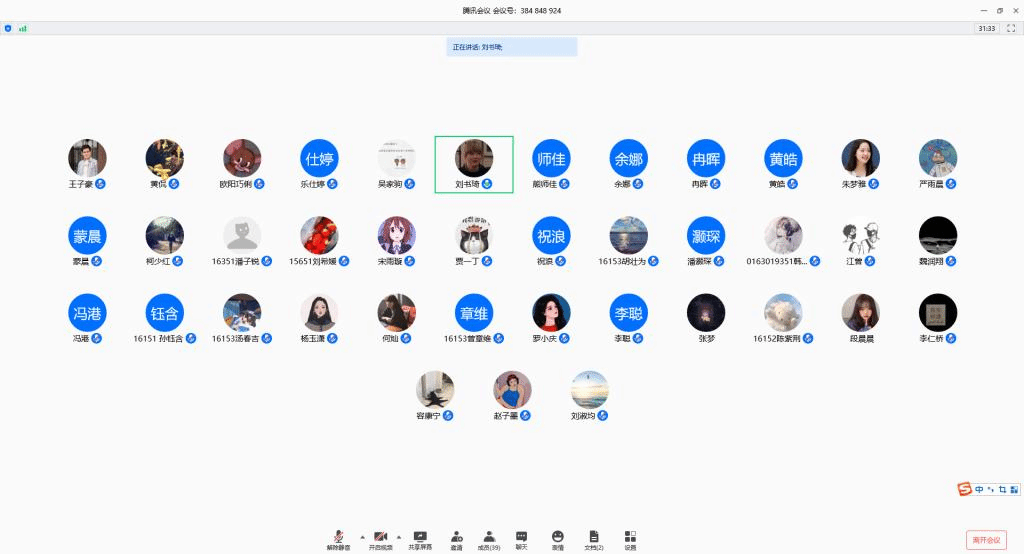
Task: Click the blue shield security icon
Action: click(9, 29)
